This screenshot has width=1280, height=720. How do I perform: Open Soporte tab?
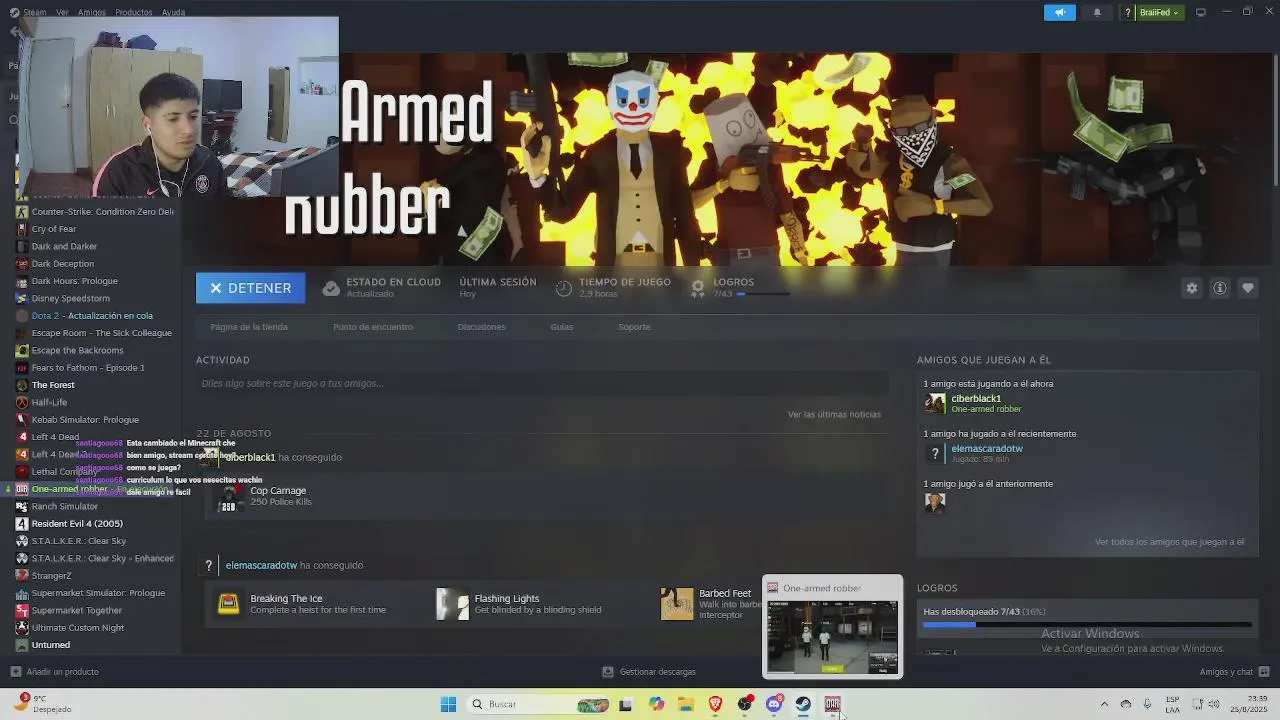[x=634, y=327]
